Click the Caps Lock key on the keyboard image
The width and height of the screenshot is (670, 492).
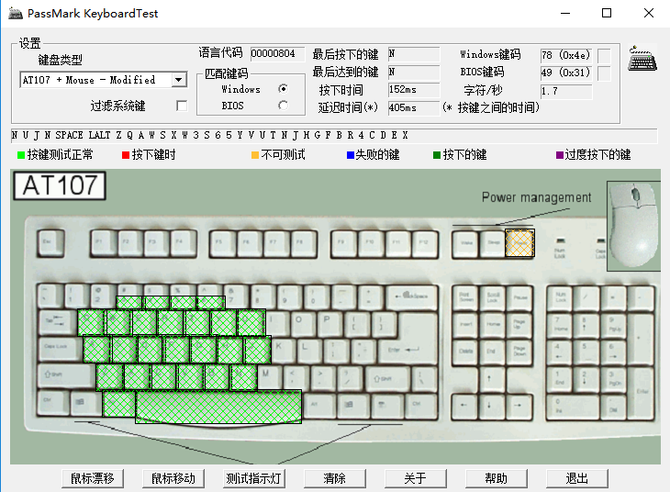(59, 347)
